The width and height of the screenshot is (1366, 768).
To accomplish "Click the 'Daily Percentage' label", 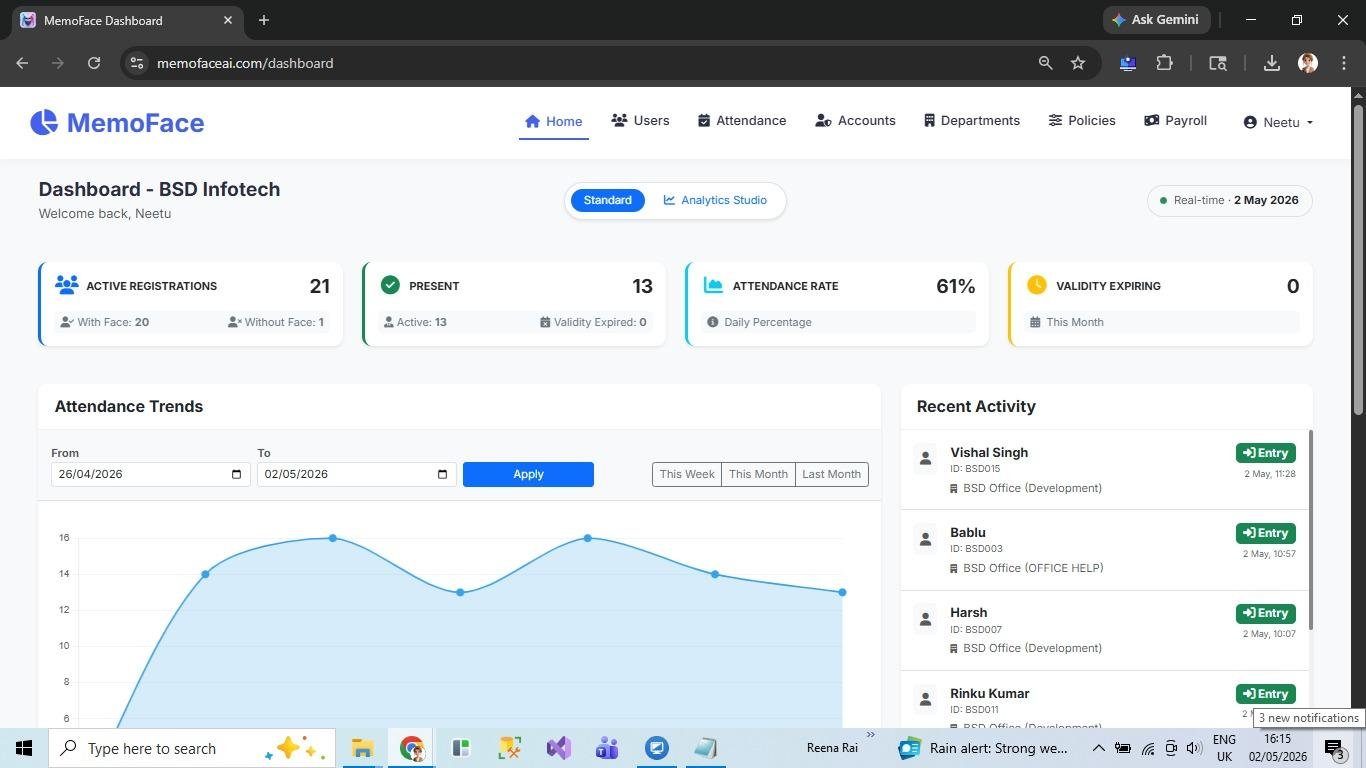I will pyautogui.click(x=768, y=322).
